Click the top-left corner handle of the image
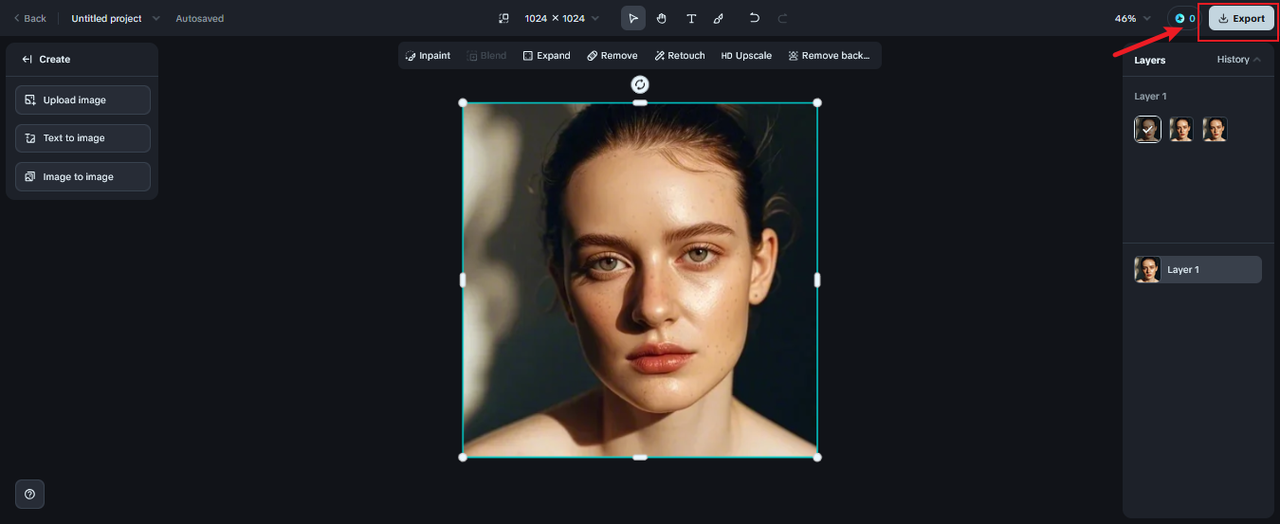1280x524 pixels. click(462, 102)
